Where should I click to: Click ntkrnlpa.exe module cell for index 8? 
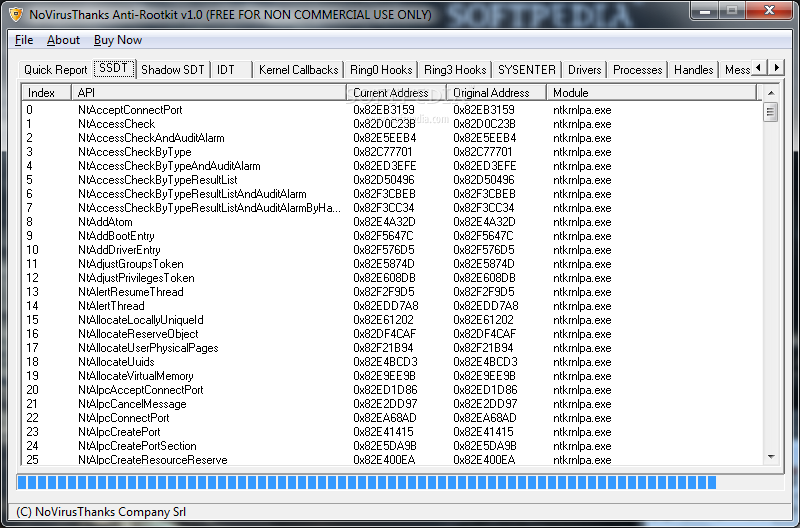(582, 222)
